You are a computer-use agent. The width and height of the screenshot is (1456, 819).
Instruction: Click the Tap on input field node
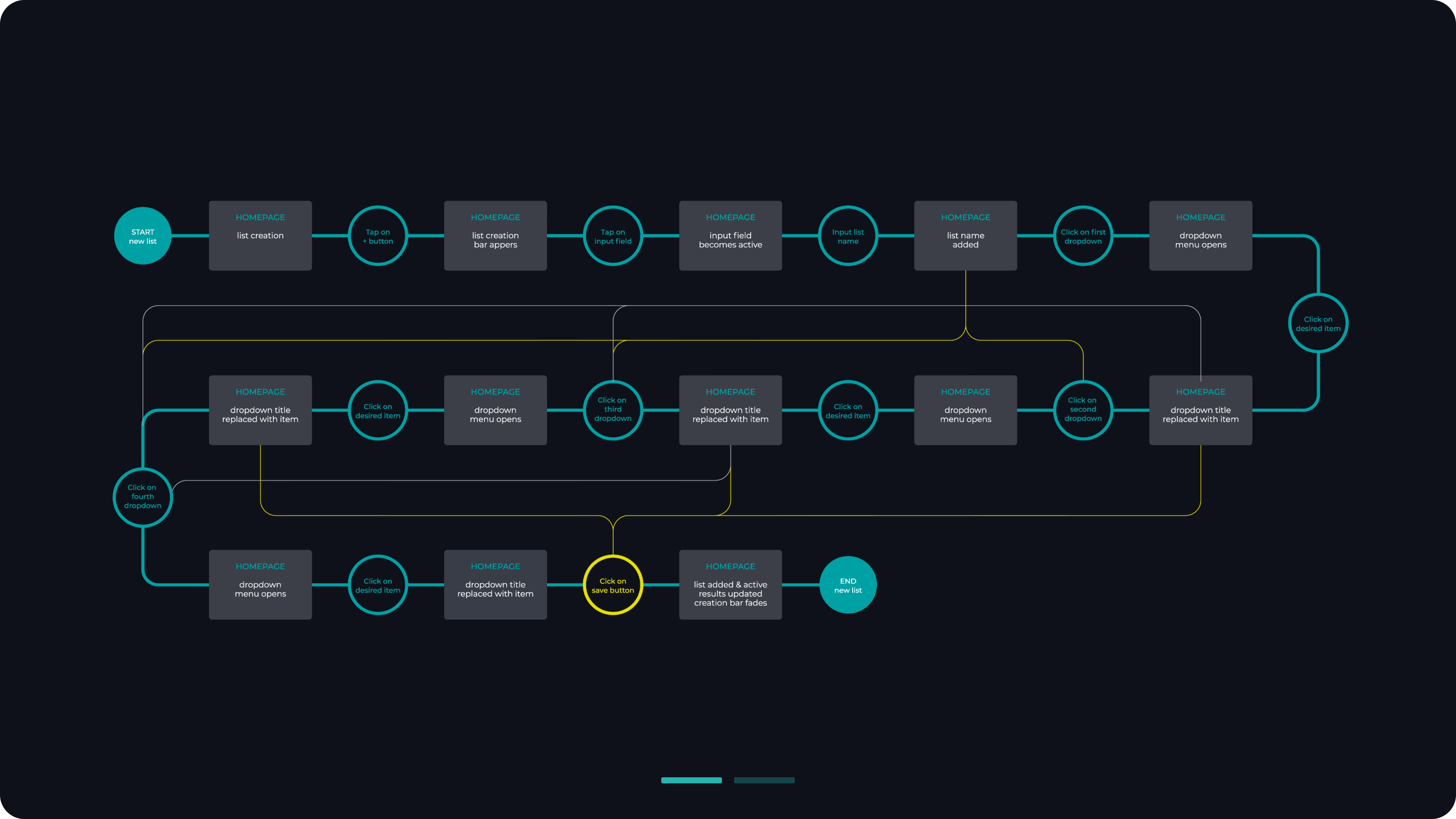pyautogui.click(x=613, y=236)
